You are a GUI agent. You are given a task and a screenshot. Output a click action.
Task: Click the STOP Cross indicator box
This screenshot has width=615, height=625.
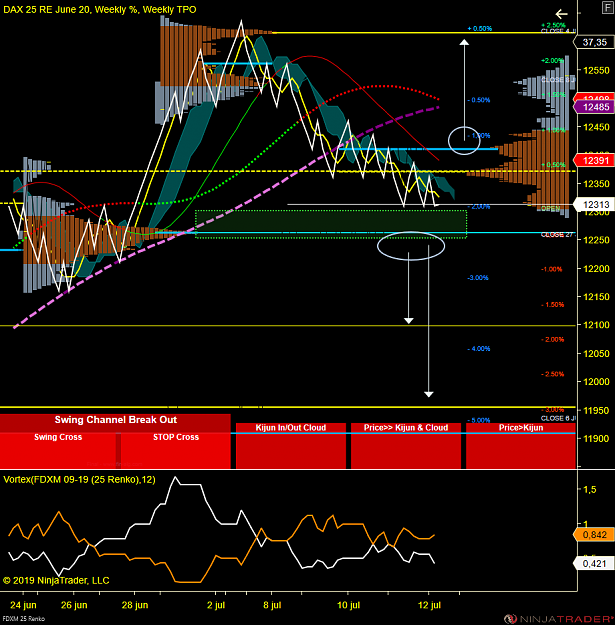pos(176,450)
